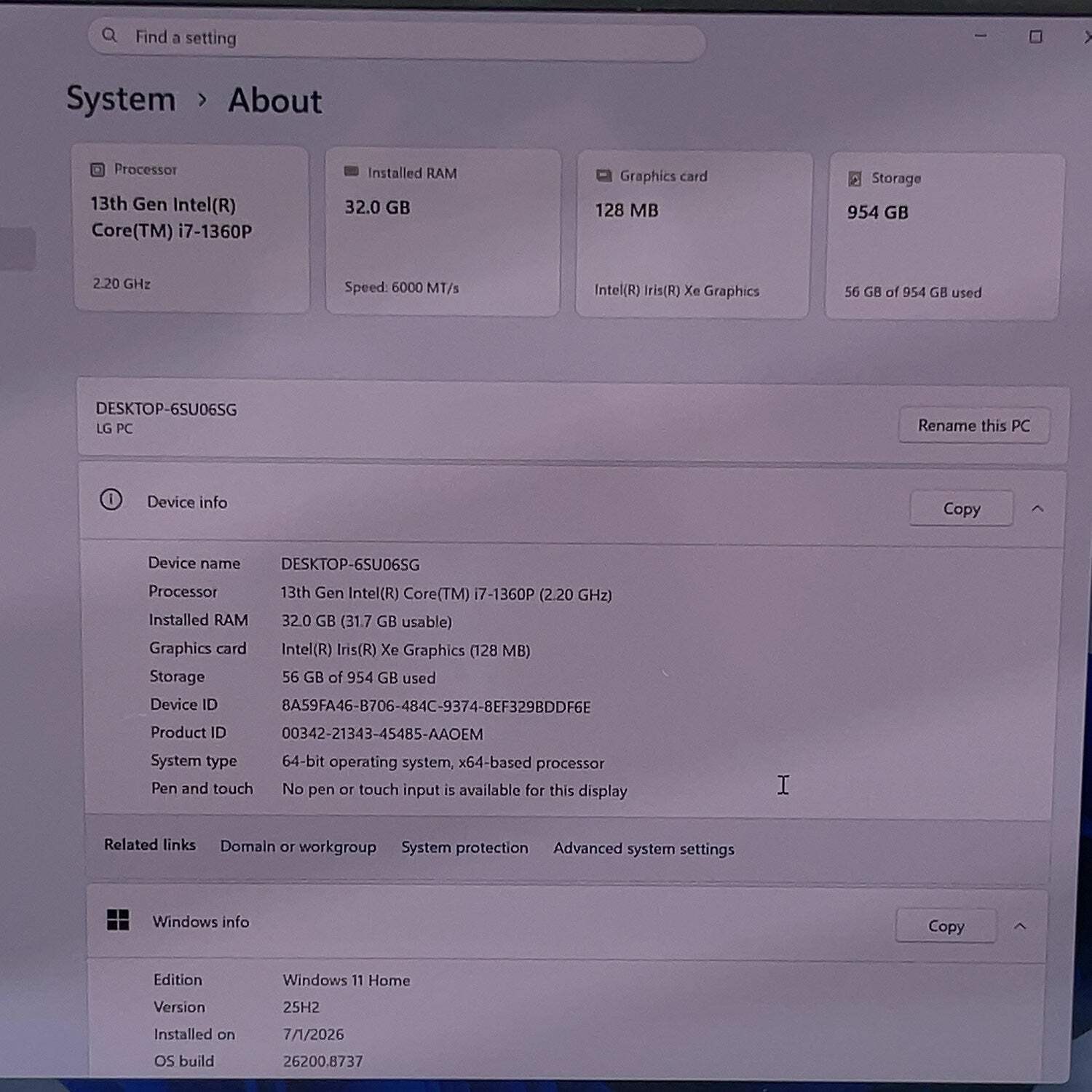The height and width of the screenshot is (1092, 1092).
Task: Go back to System in breadcrumb
Action: point(121,99)
